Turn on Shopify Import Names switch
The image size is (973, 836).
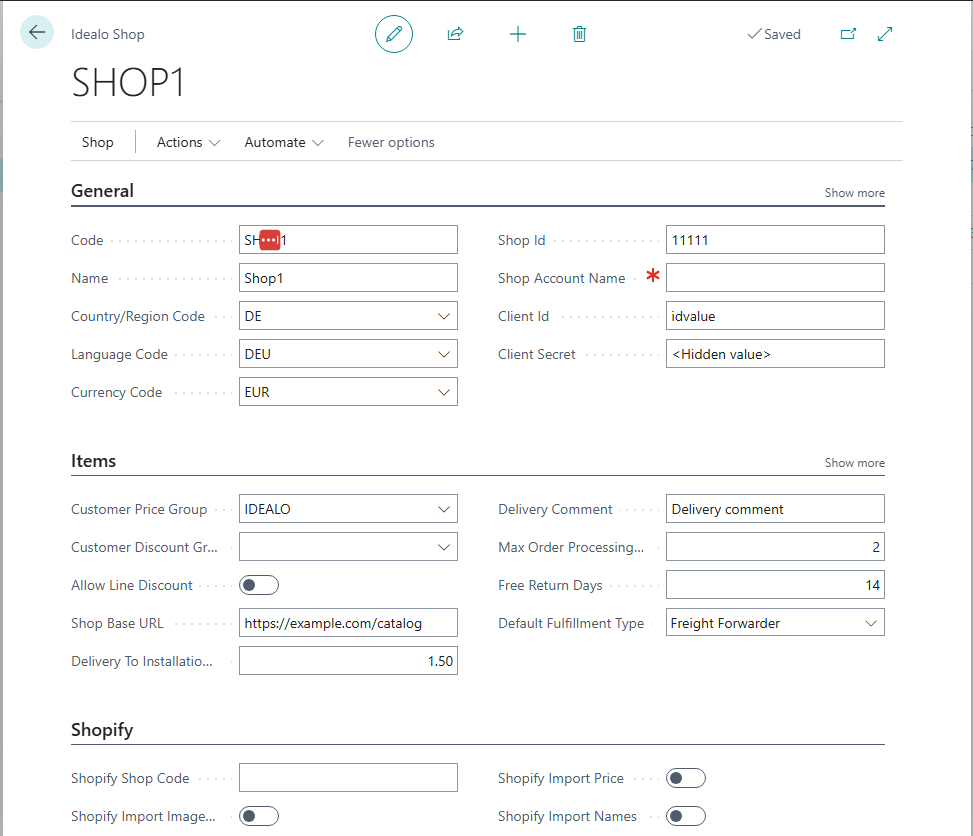(686, 816)
